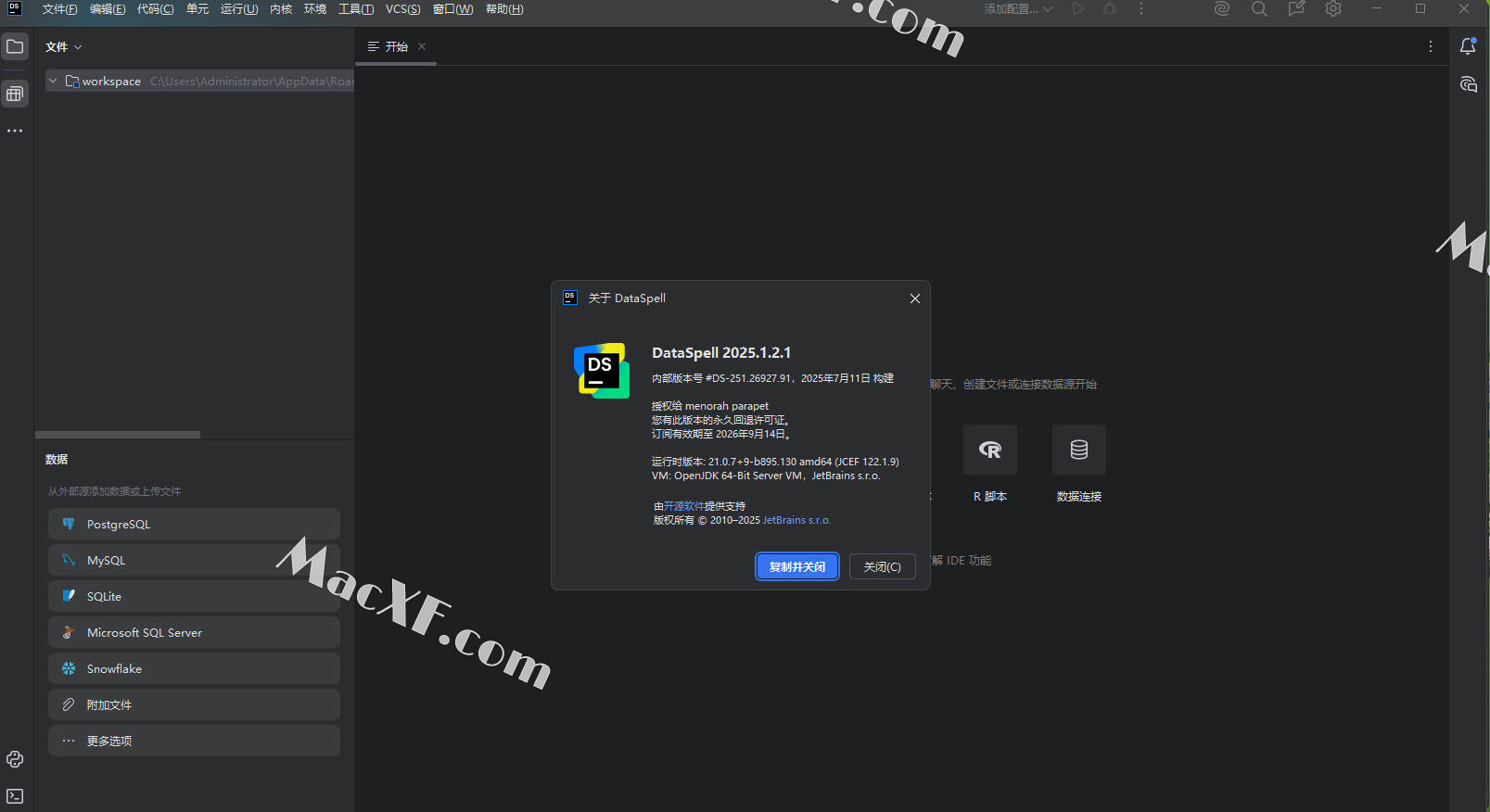1490x812 pixels.
Task: Open the Terminal tool window icon
Action: coord(15,796)
